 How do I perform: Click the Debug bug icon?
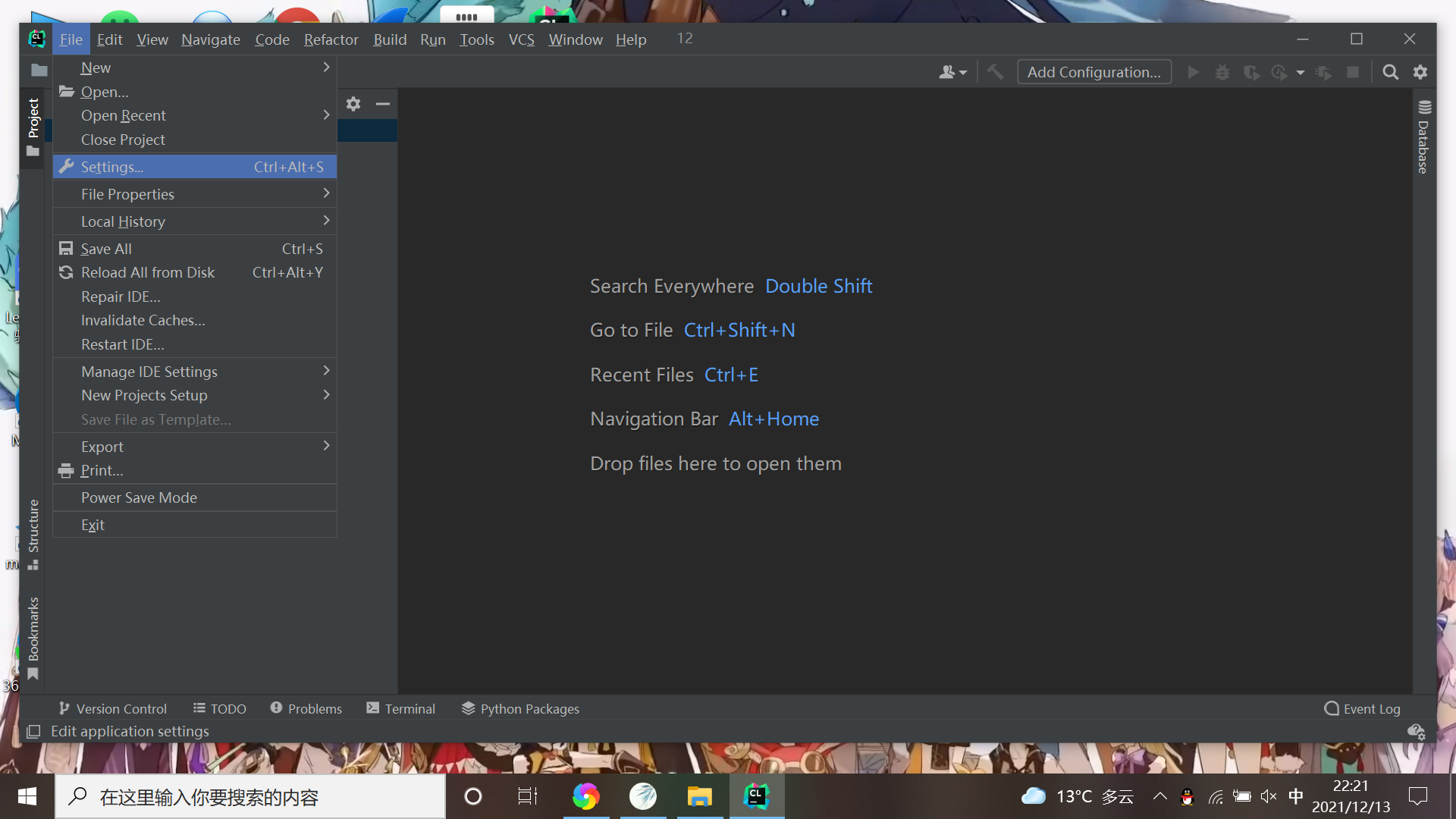click(x=1222, y=72)
